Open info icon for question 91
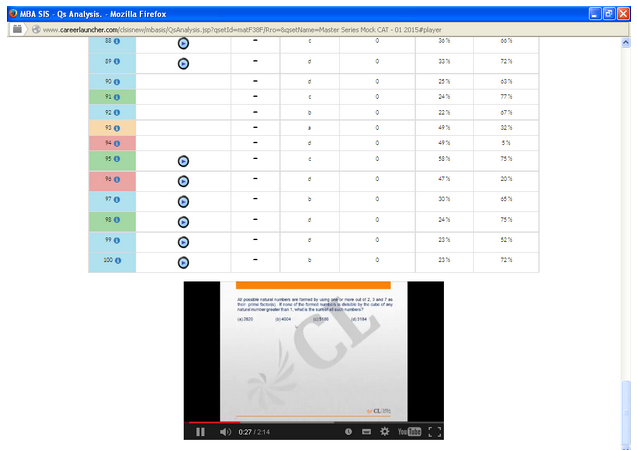Image resolution: width=637 pixels, height=450 pixels. click(117, 97)
